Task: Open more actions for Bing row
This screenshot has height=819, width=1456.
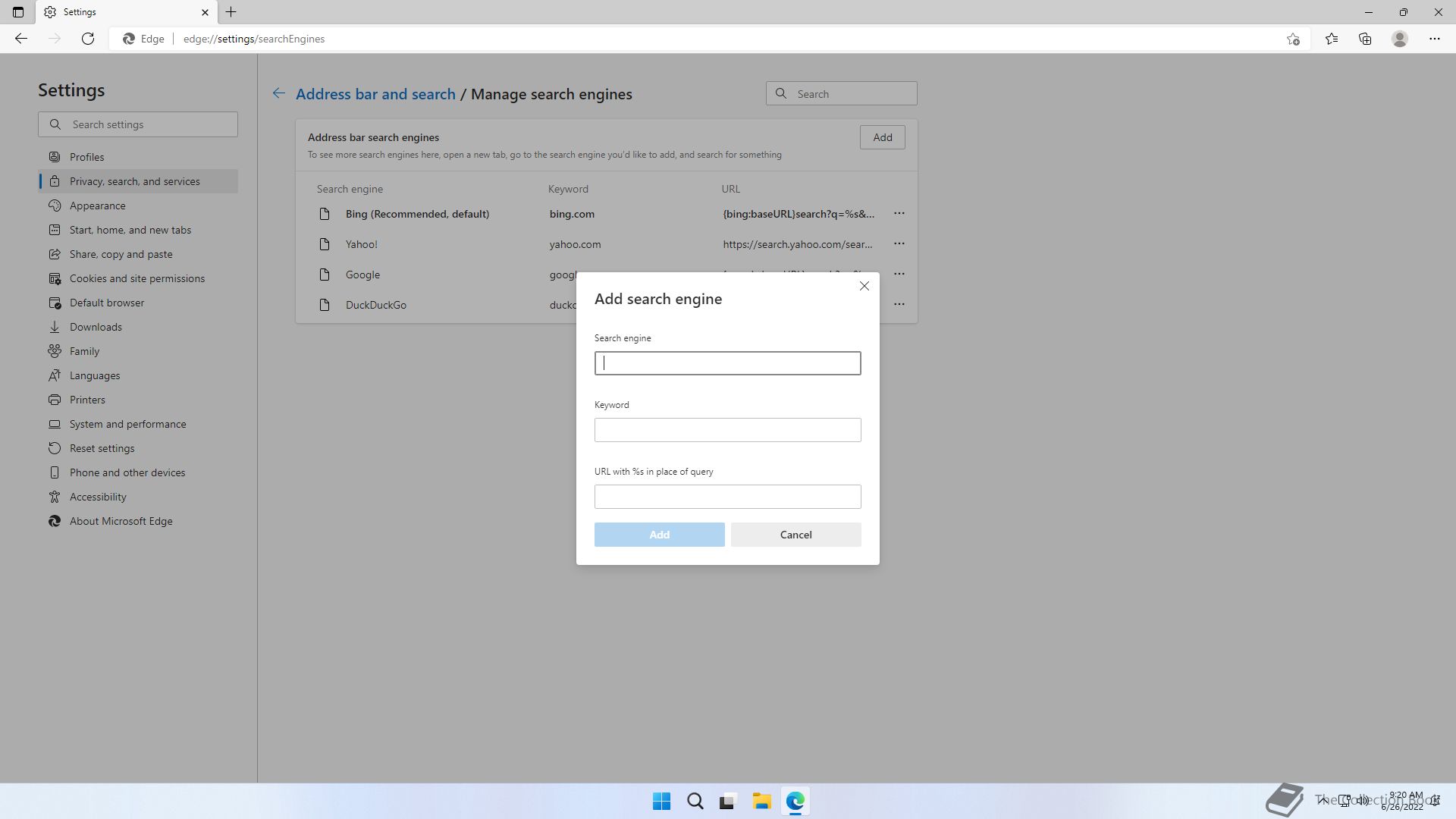Action: [x=899, y=214]
